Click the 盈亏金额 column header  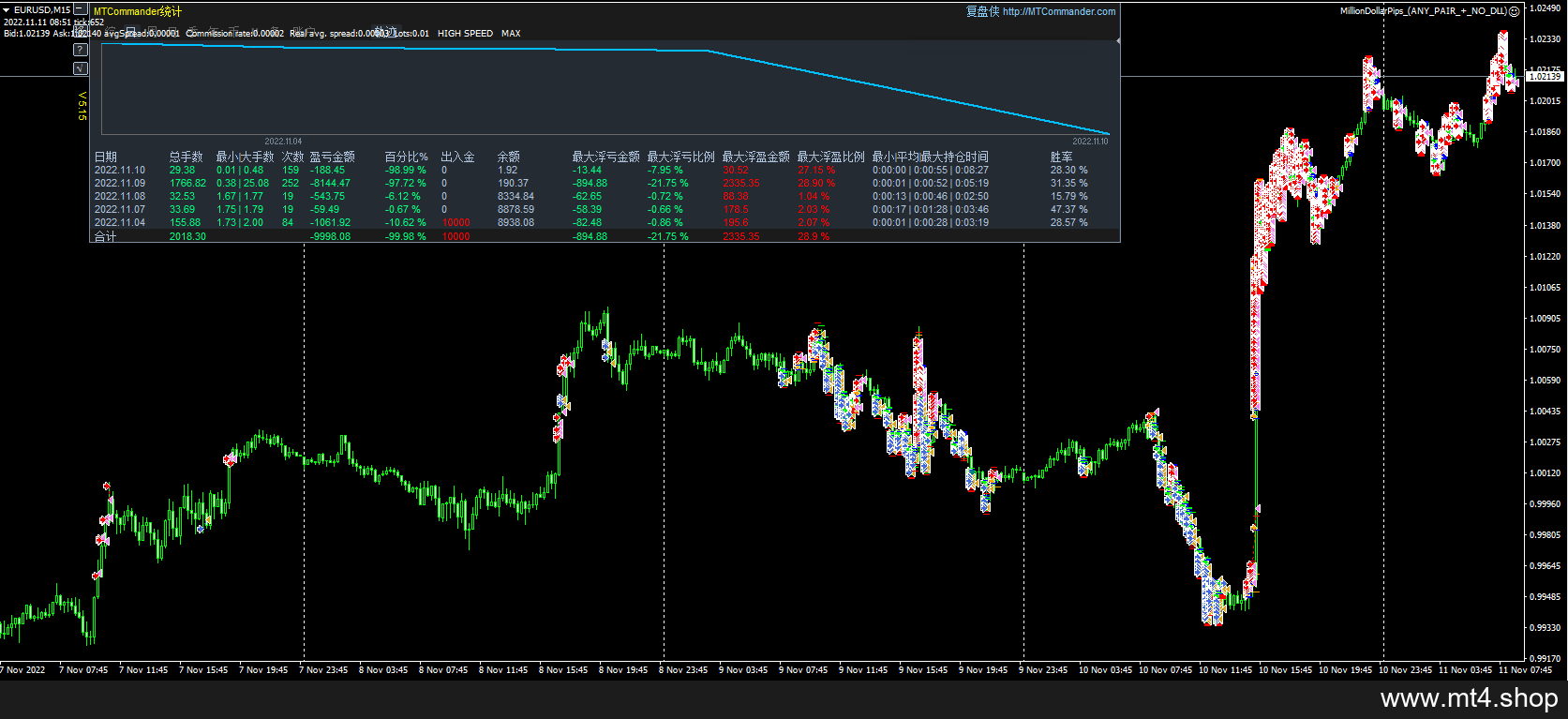coord(332,157)
